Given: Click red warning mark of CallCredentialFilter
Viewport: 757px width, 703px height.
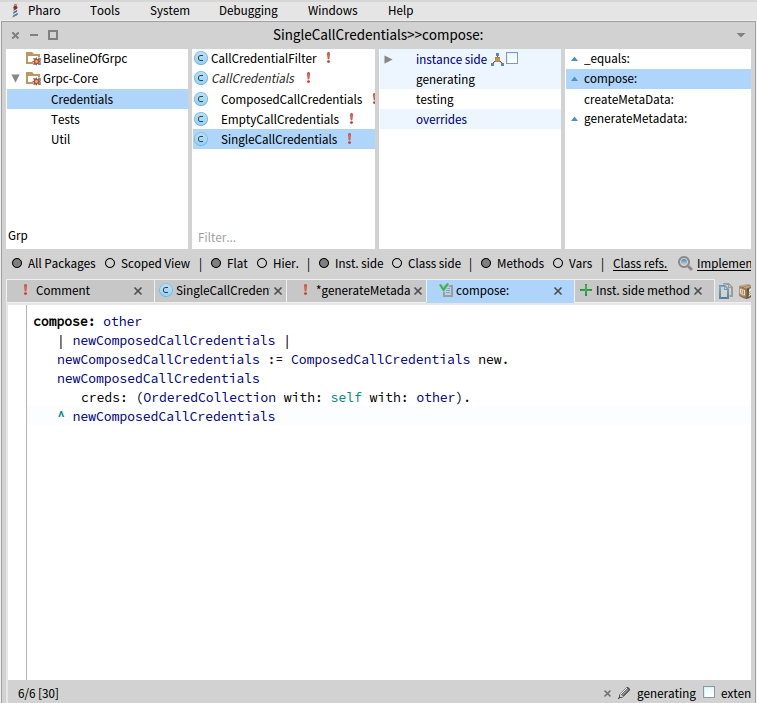Looking at the screenshot, I should [x=328, y=58].
